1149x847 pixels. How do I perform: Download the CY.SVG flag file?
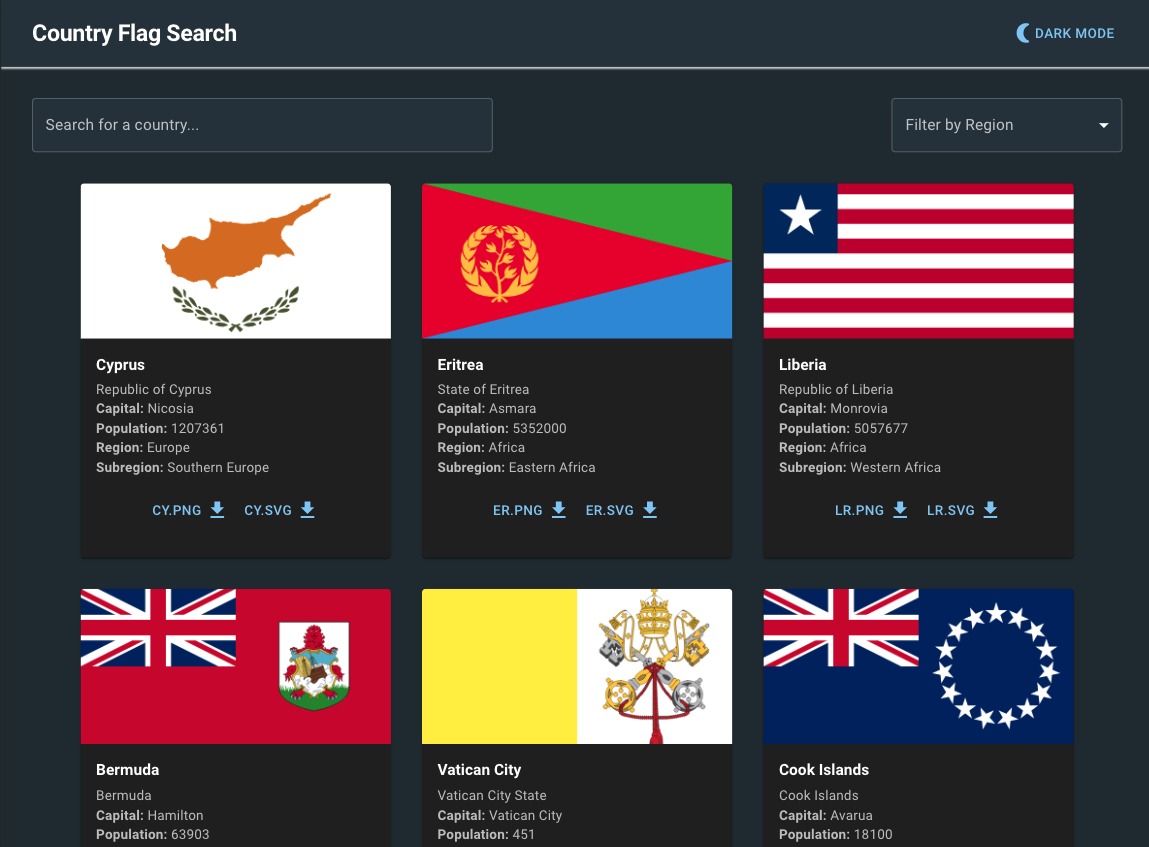[279, 510]
